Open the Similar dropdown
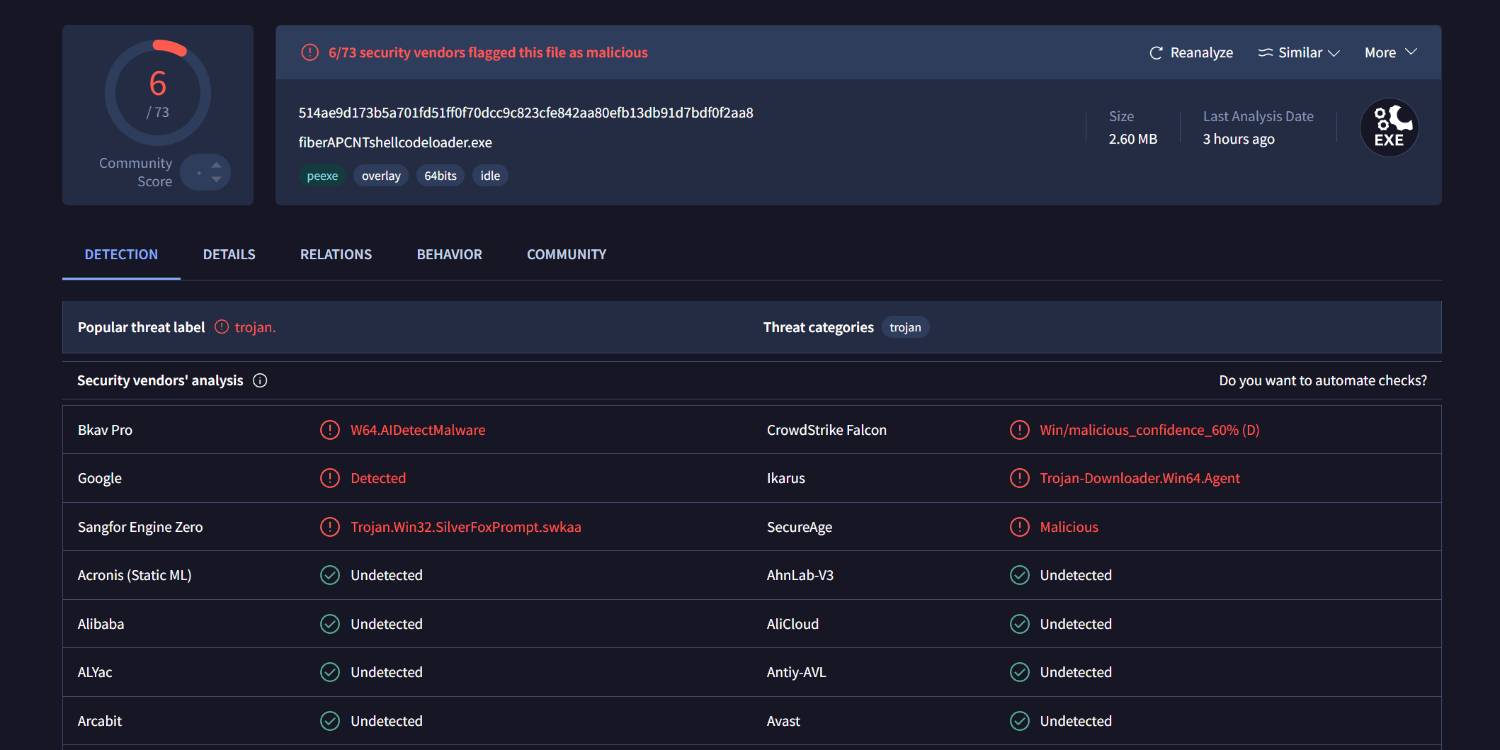 click(x=1298, y=52)
